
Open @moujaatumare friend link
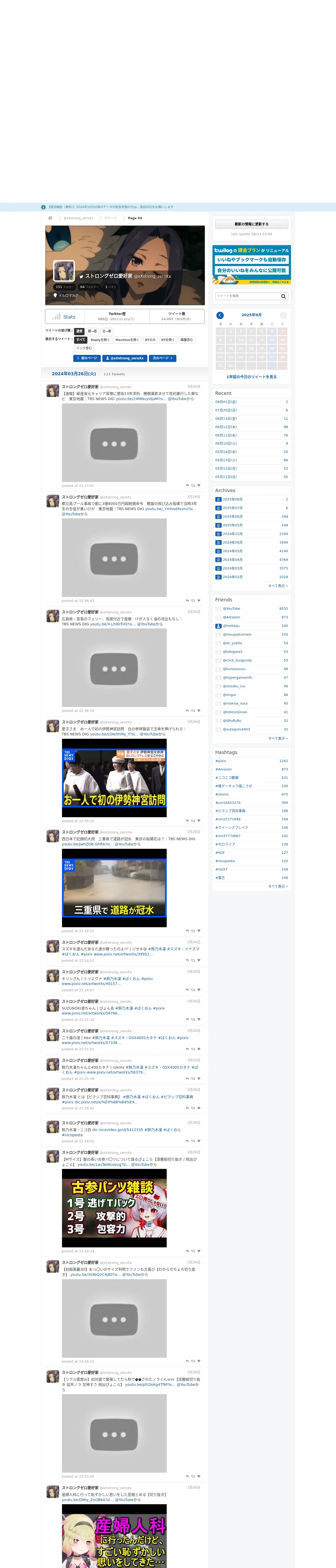click(x=237, y=634)
